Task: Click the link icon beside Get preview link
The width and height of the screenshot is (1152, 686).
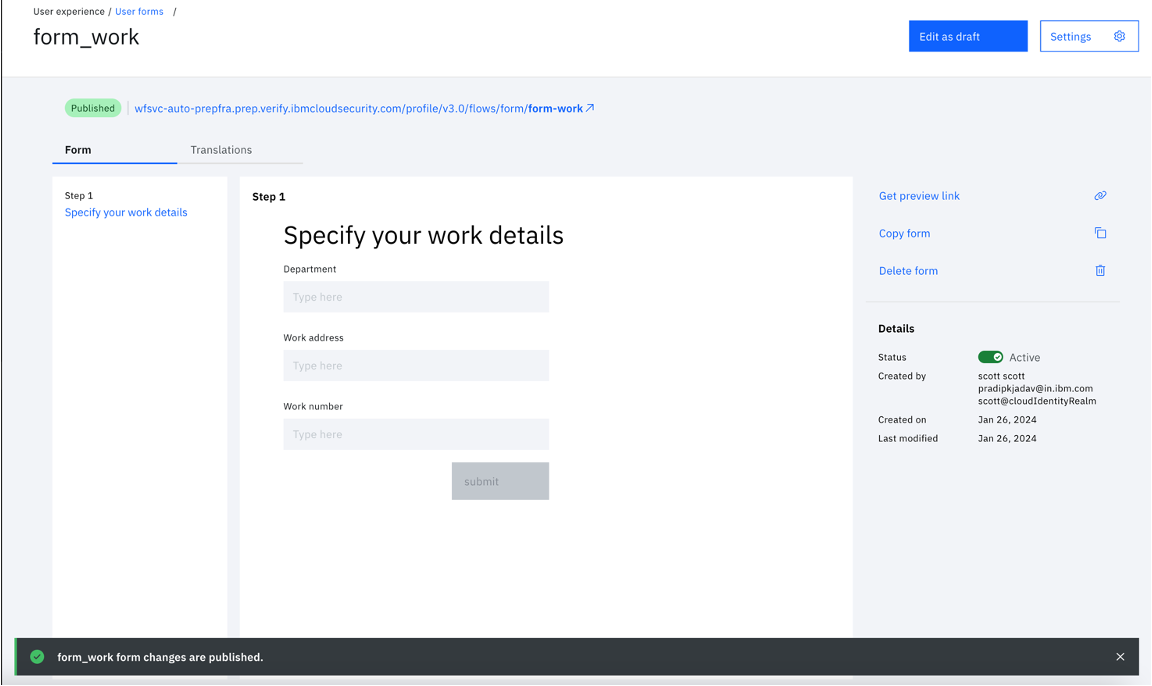Action: (1100, 195)
